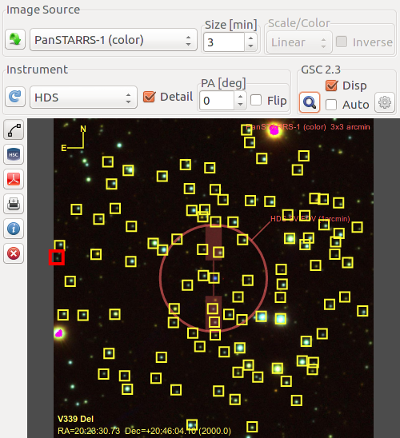
Task: Open the PanSTARRS-1 (color) image source dropdown
Action: (113, 40)
